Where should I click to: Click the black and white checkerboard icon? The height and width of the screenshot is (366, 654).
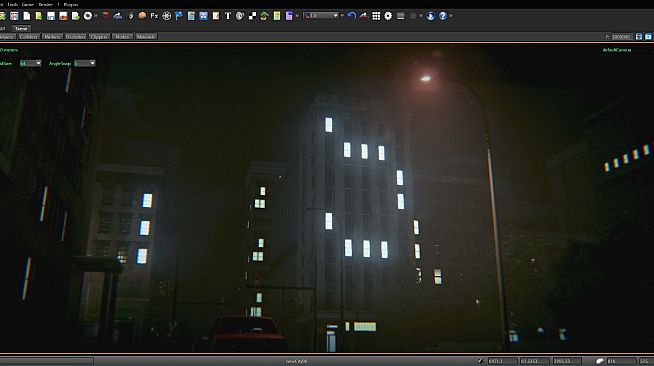pos(252,16)
